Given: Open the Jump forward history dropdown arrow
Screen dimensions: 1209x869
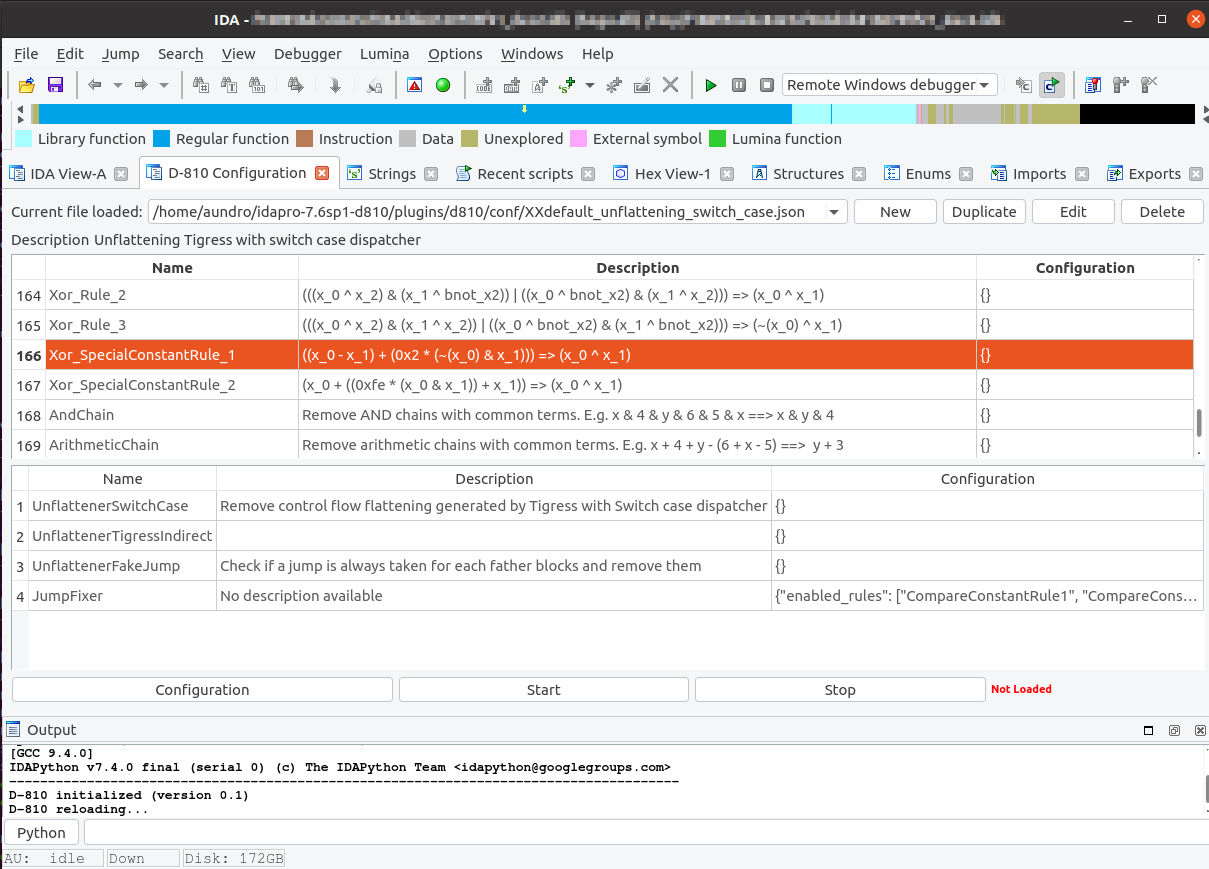Looking at the screenshot, I should (164, 85).
